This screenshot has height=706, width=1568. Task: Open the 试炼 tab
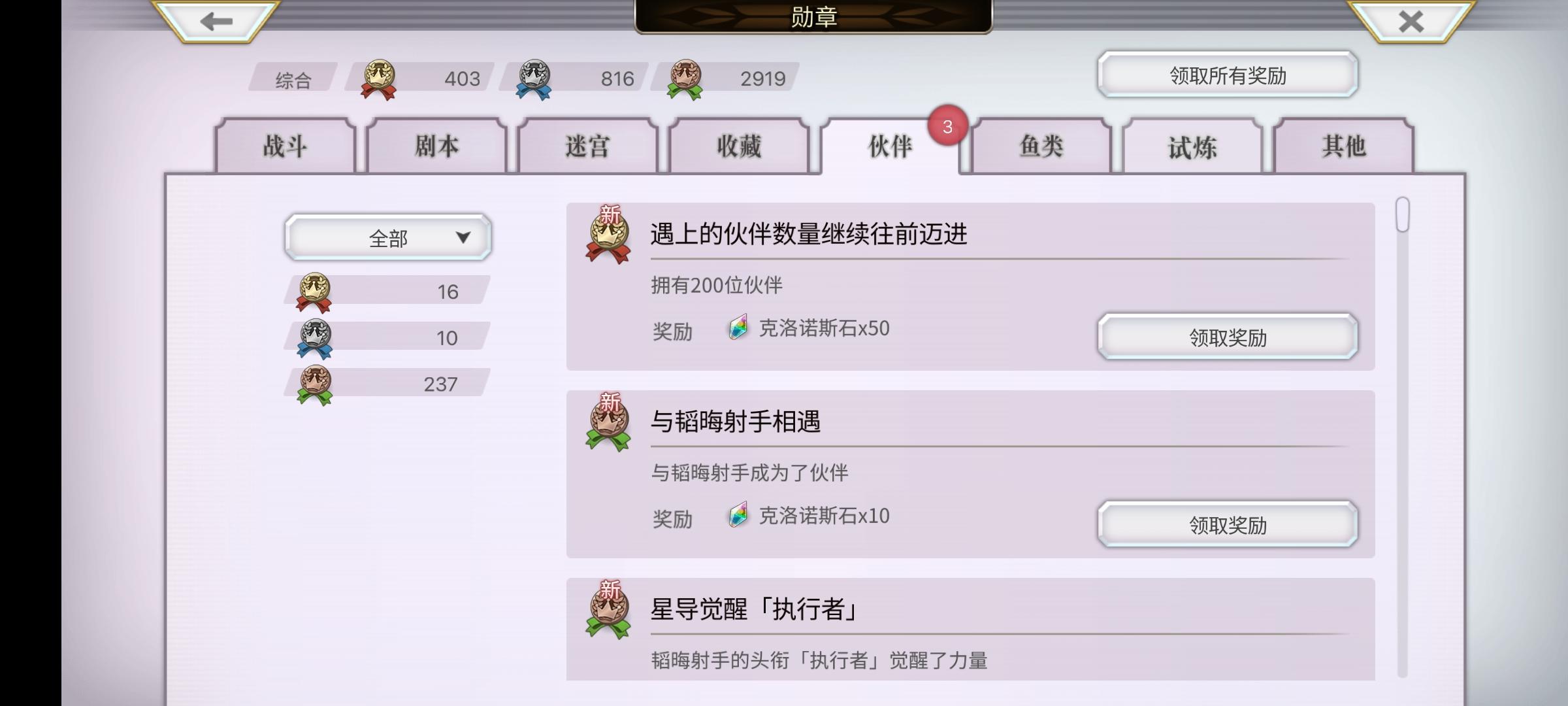[x=1192, y=146]
